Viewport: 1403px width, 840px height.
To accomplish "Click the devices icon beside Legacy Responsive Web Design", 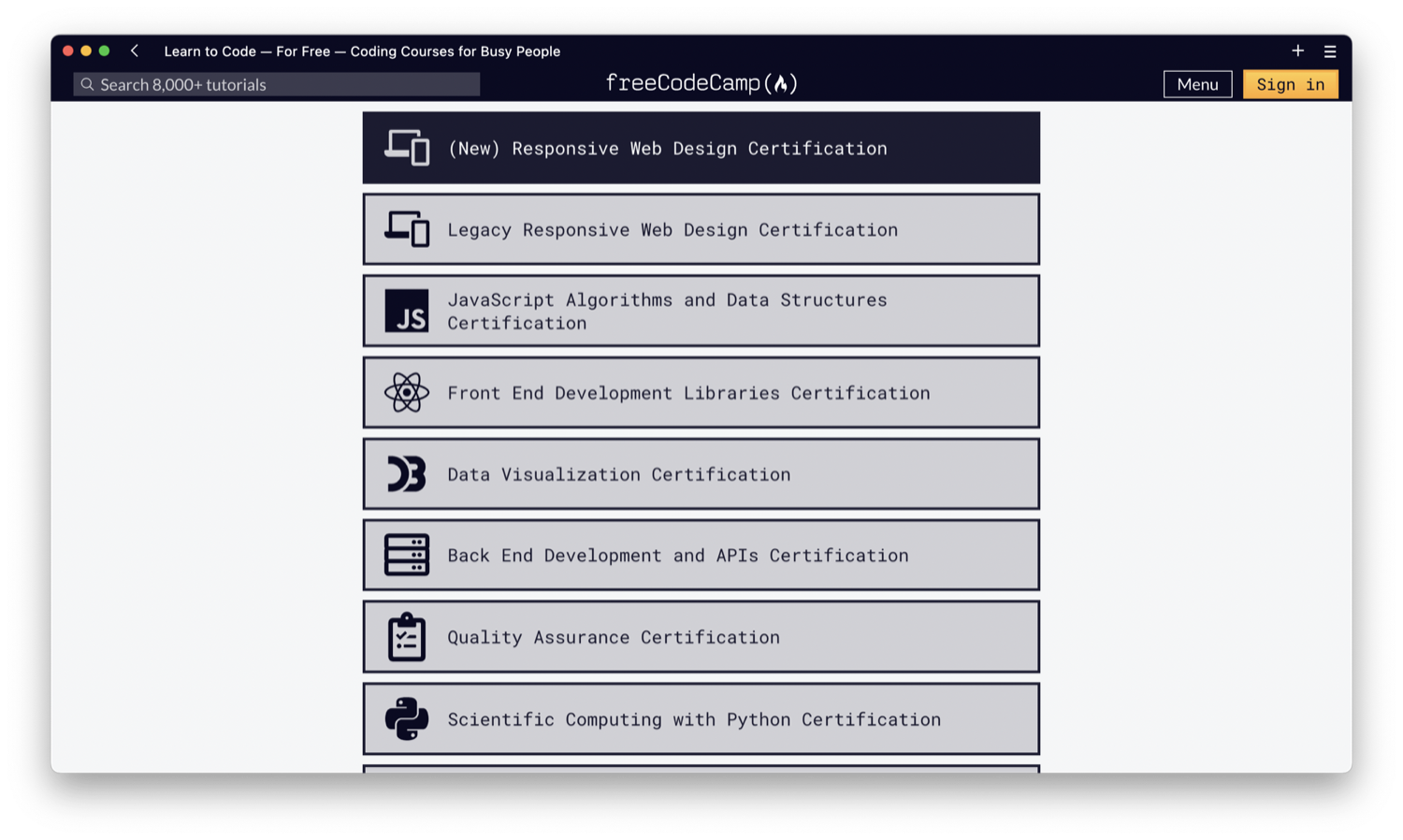I will (x=407, y=229).
